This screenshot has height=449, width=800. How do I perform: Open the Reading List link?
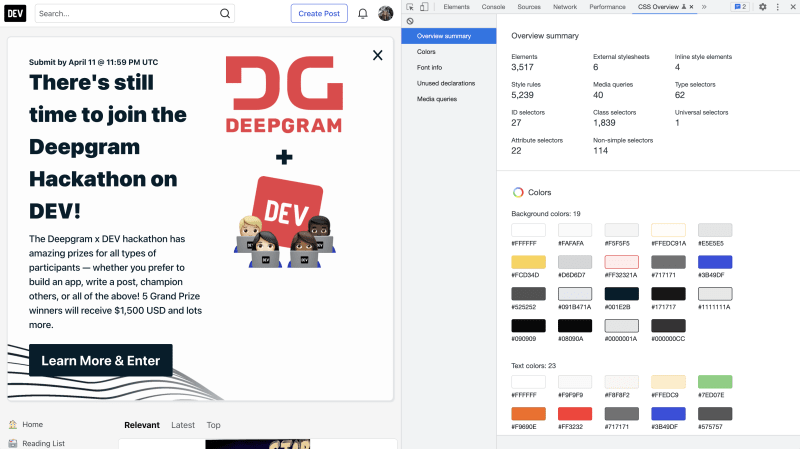pos(43,443)
